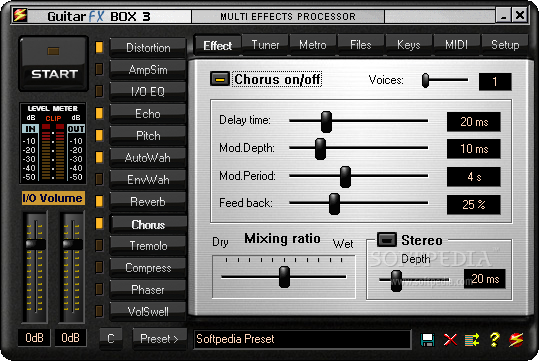The image size is (539, 361).
Task: Click the Mod.Period 4 s value box
Action: (474, 177)
